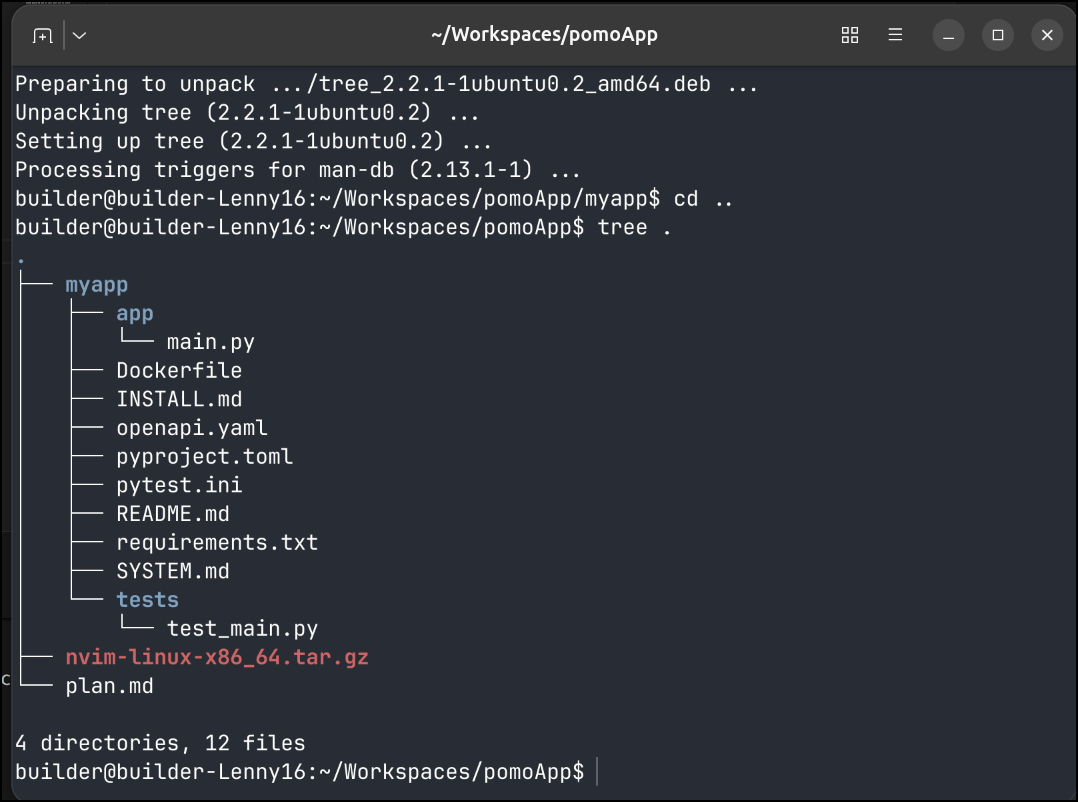Viewport: 1078px width, 802px height.
Task: Click the cursor at the final prompt
Action: 596,772
